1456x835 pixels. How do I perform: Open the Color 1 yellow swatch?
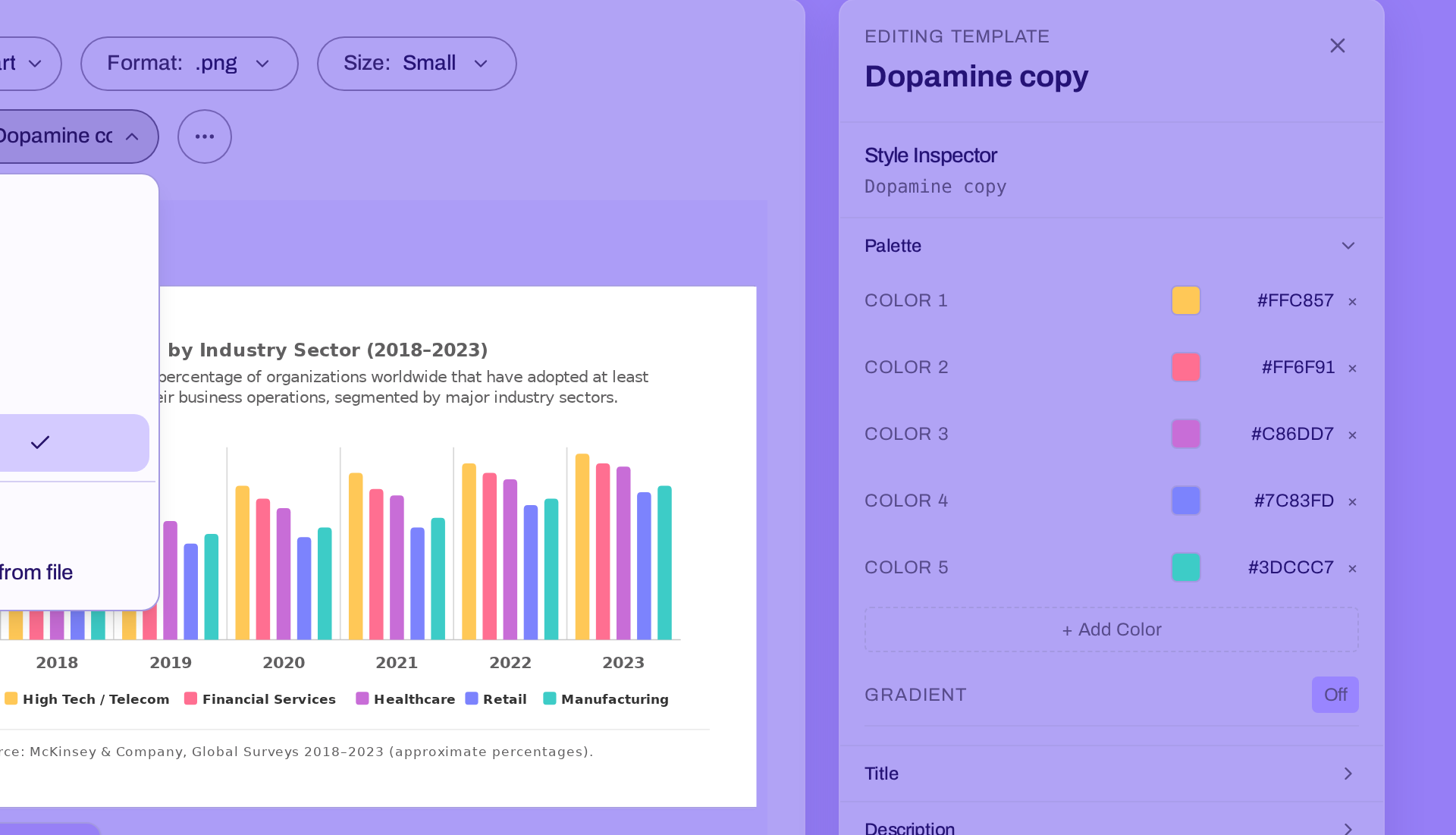(x=1185, y=300)
